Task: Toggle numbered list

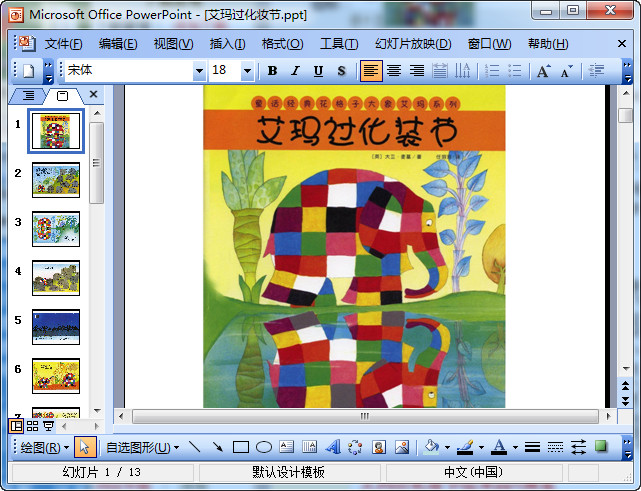Action: pyautogui.click(x=492, y=71)
